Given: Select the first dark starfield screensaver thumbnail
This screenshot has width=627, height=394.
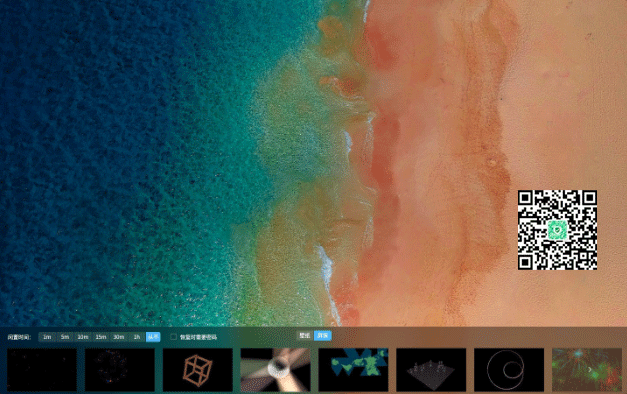Looking at the screenshot, I should [x=42, y=370].
